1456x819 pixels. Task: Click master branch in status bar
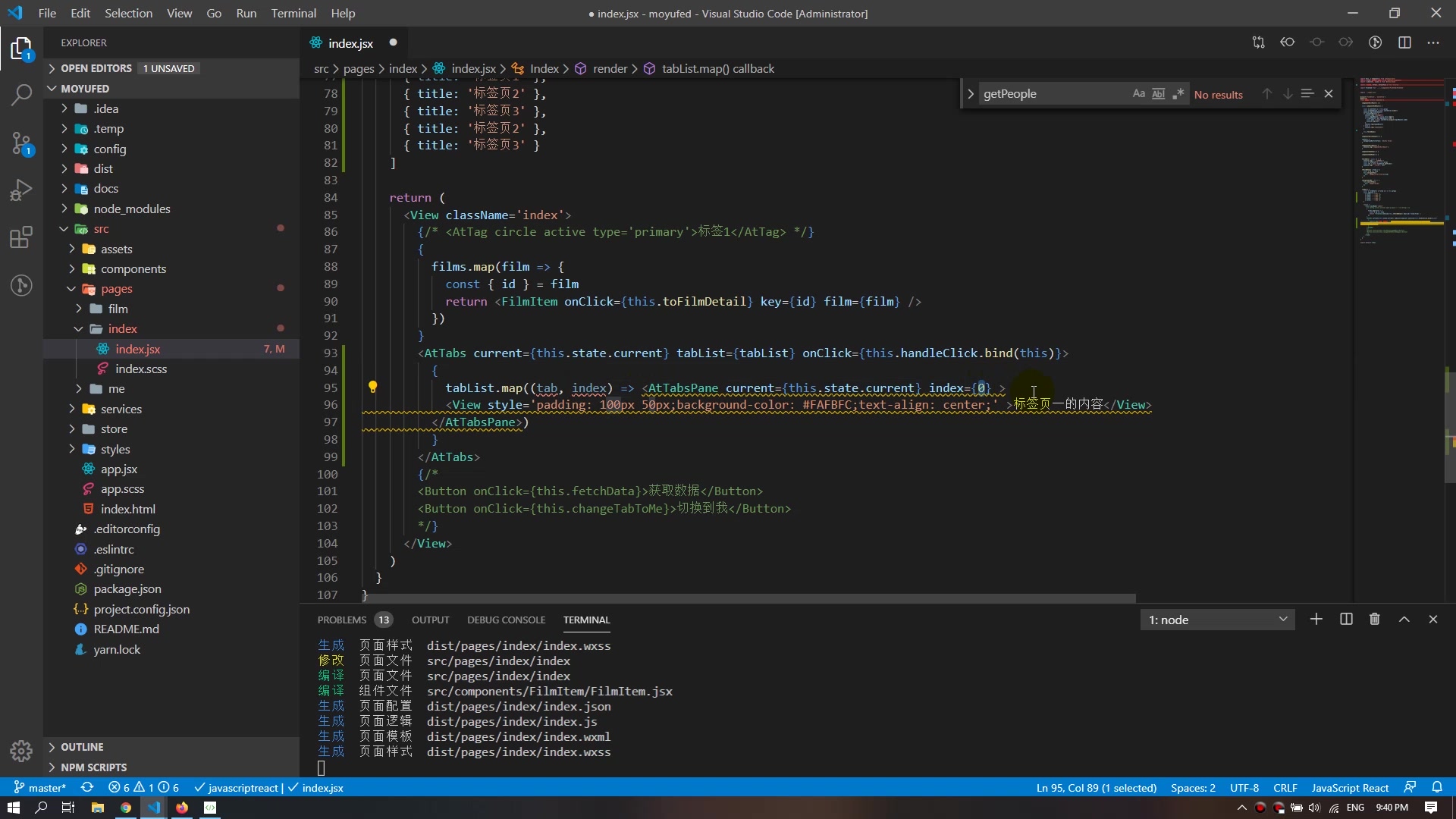40,788
